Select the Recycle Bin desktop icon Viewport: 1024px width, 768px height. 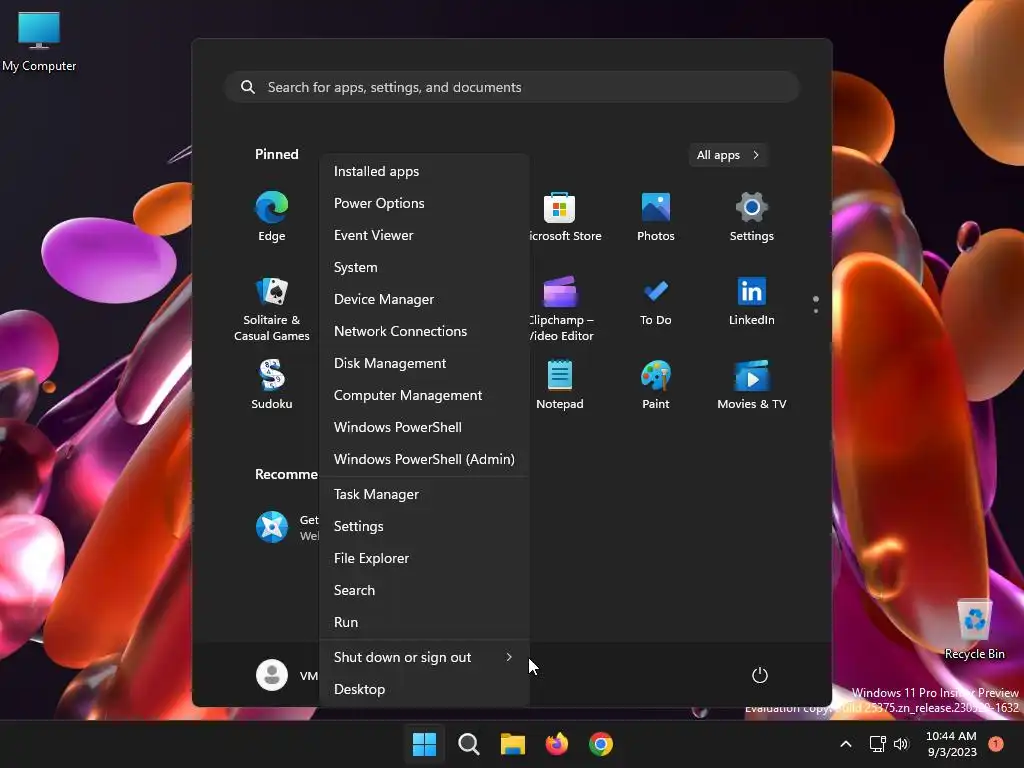coord(974,629)
